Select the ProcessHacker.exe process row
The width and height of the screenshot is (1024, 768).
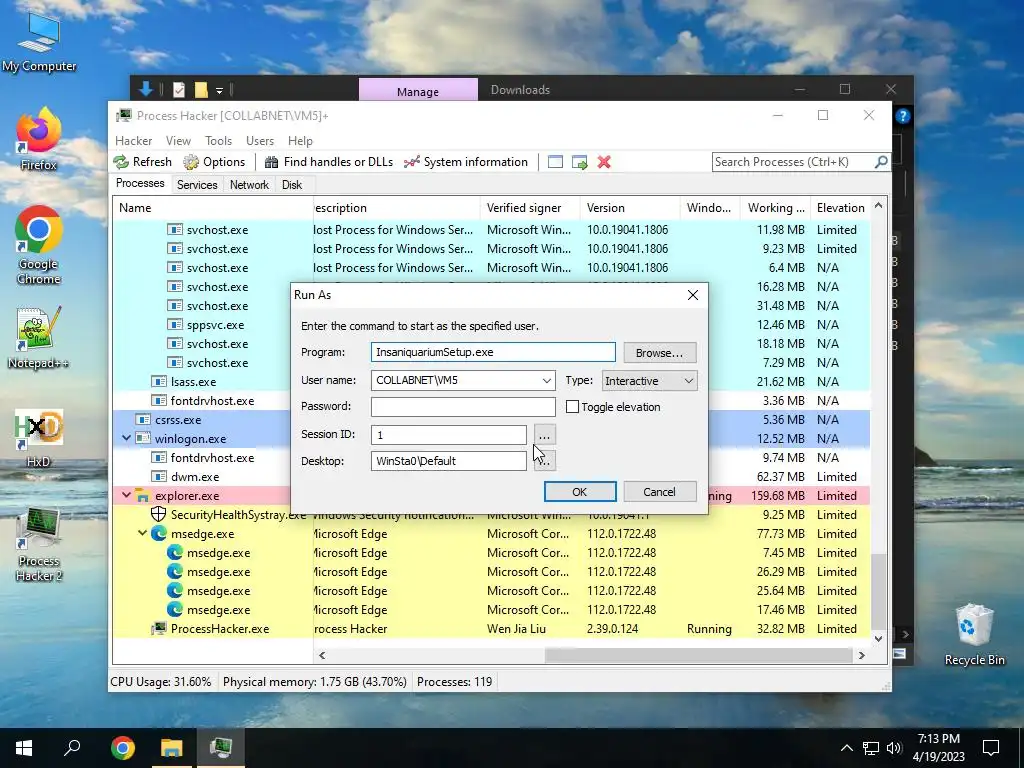tap(491, 629)
